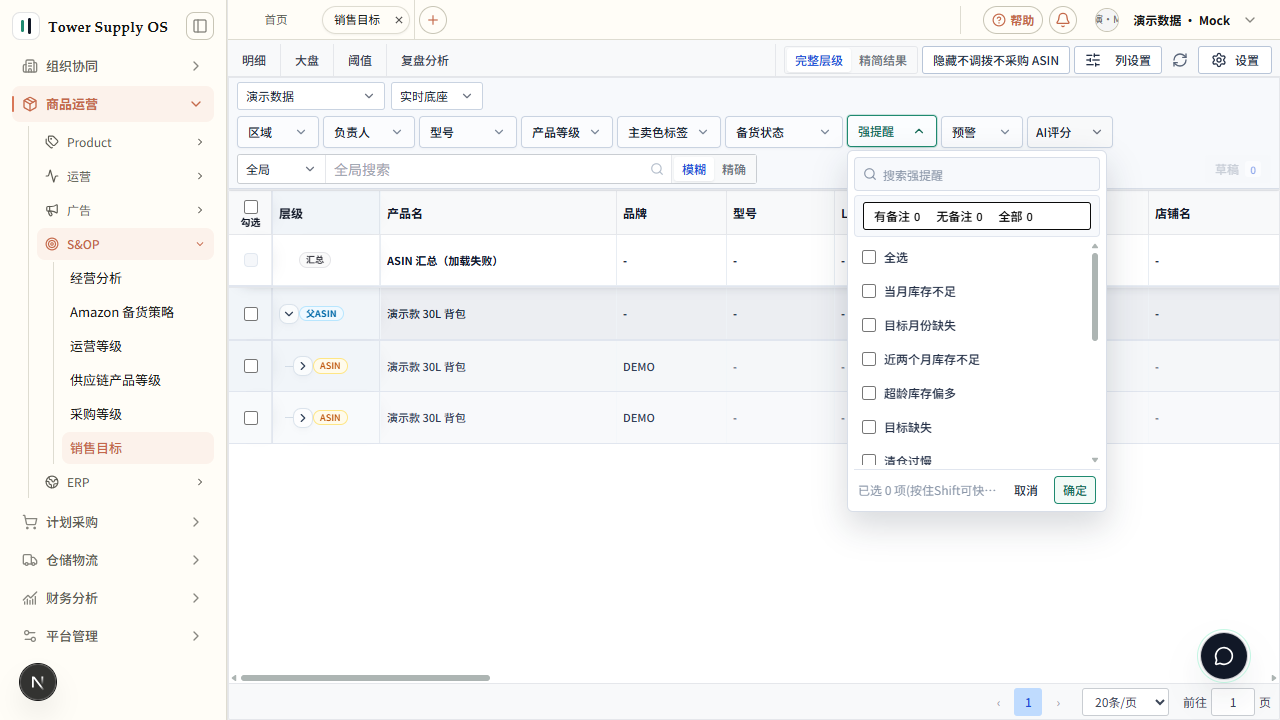This screenshot has height=720, width=1280.
Task: Open 列设置 column settings
Action: 1118,60
